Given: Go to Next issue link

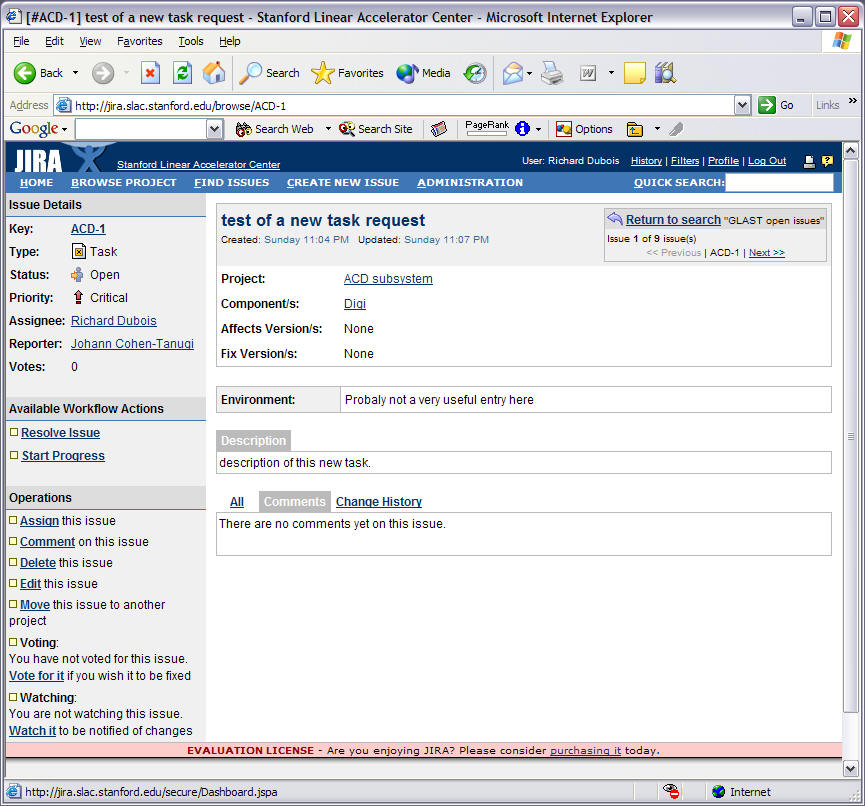Looking at the screenshot, I should 766,252.
